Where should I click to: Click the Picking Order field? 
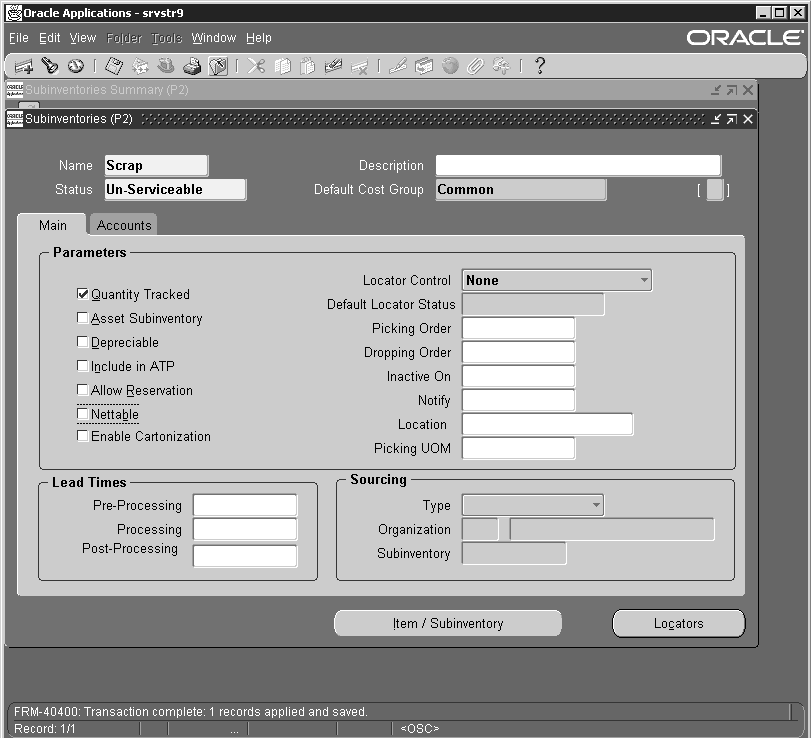[x=518, y=328]
